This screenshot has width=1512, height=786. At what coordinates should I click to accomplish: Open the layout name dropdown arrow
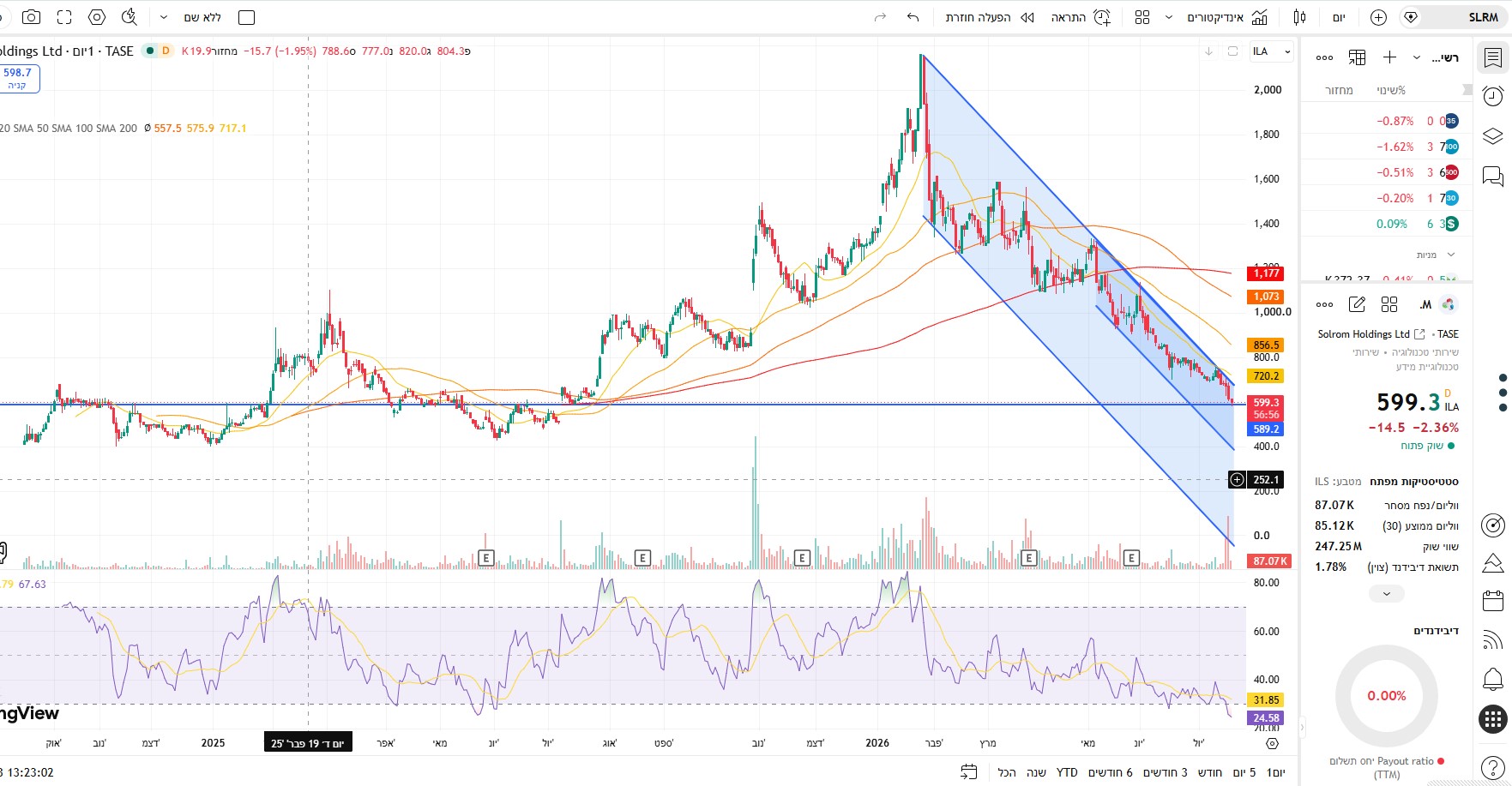(x=164, y=17)
